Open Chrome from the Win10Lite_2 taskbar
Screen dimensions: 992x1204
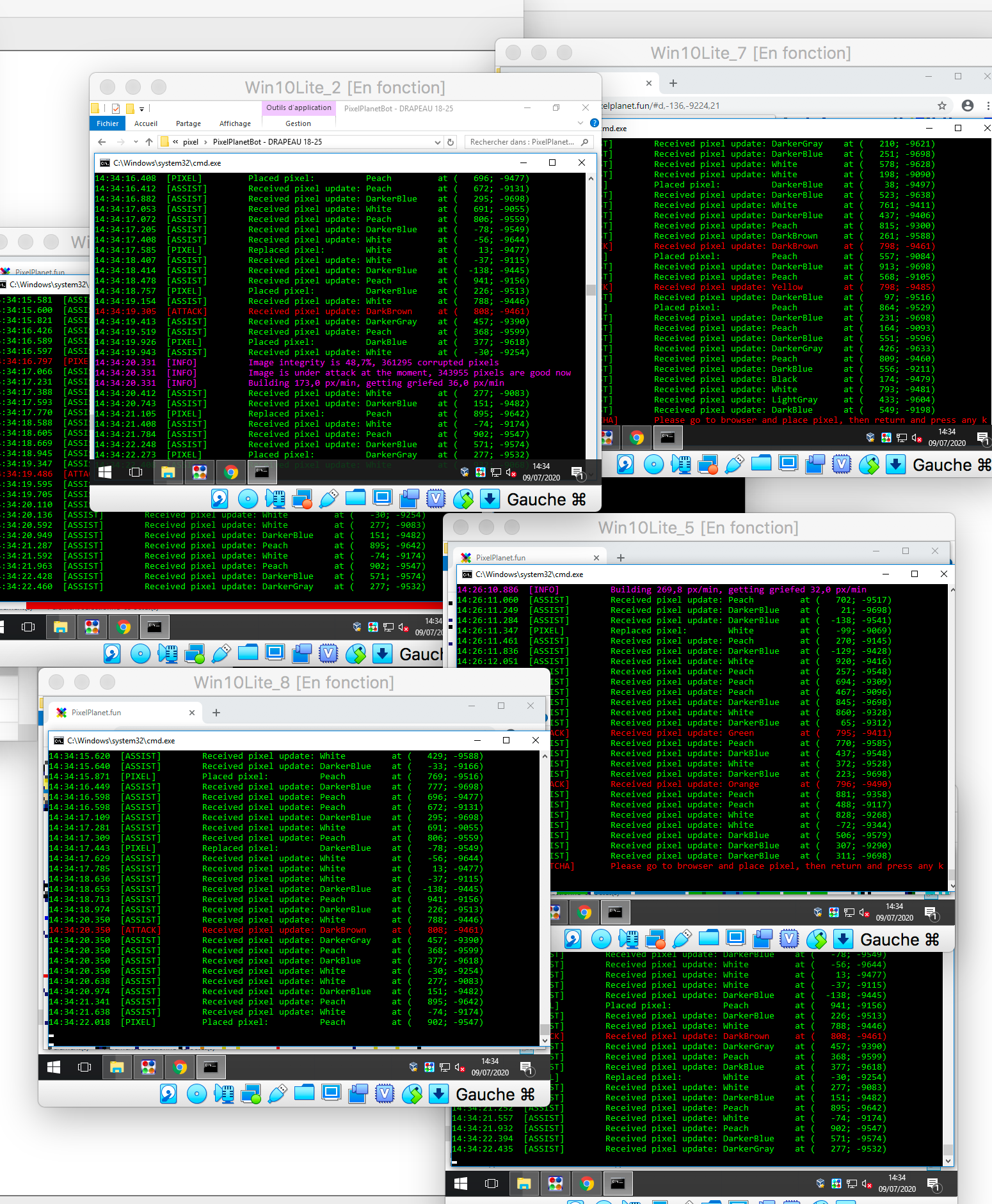tap(230, 472)
